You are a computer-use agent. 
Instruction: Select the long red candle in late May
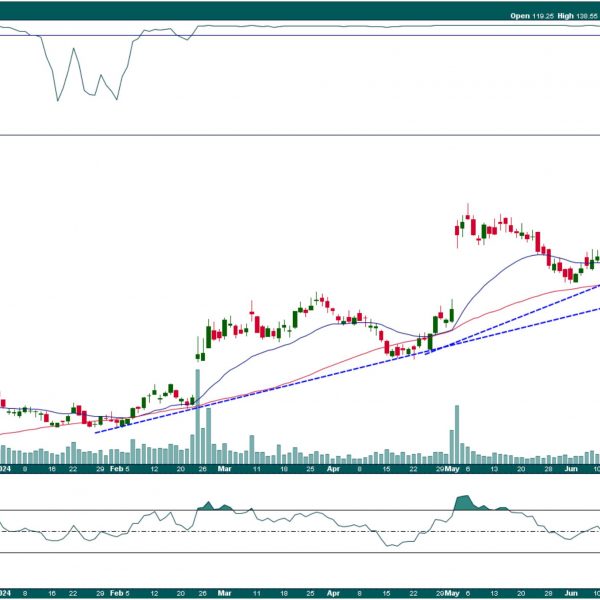(538, 242)
